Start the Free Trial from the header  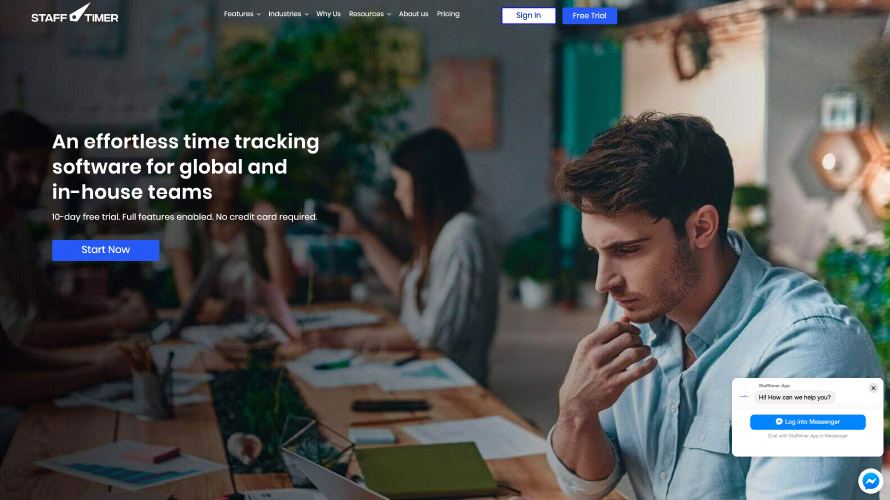(589, 15)
